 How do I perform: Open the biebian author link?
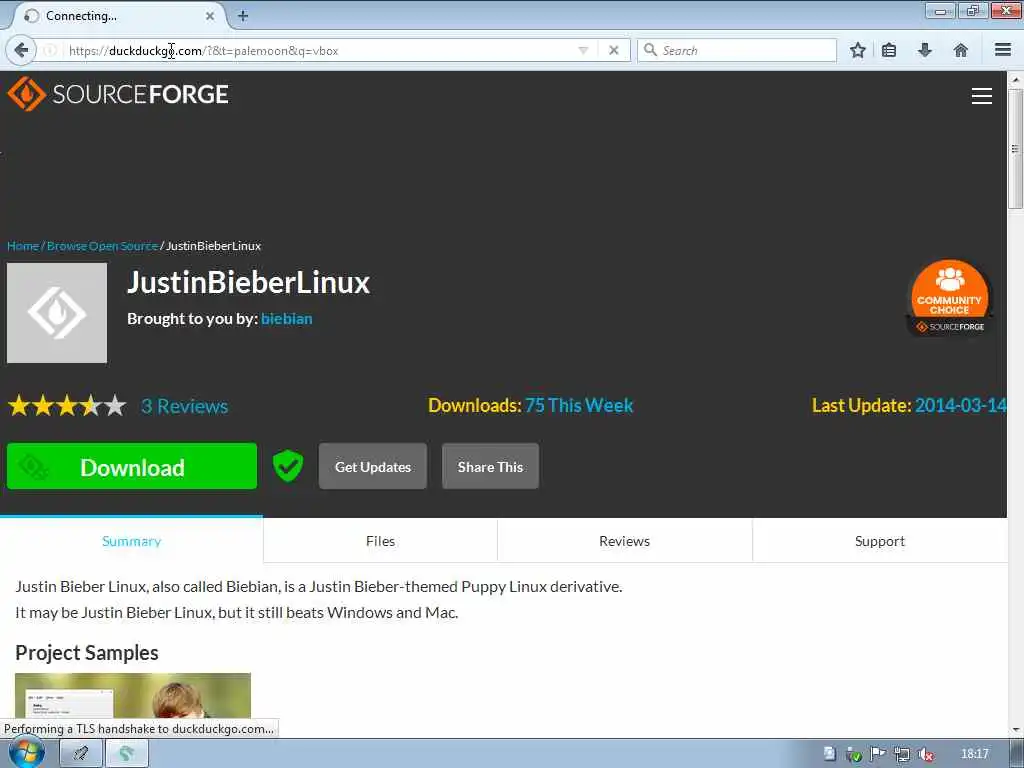pyautogui.click(x=287, y=319)
